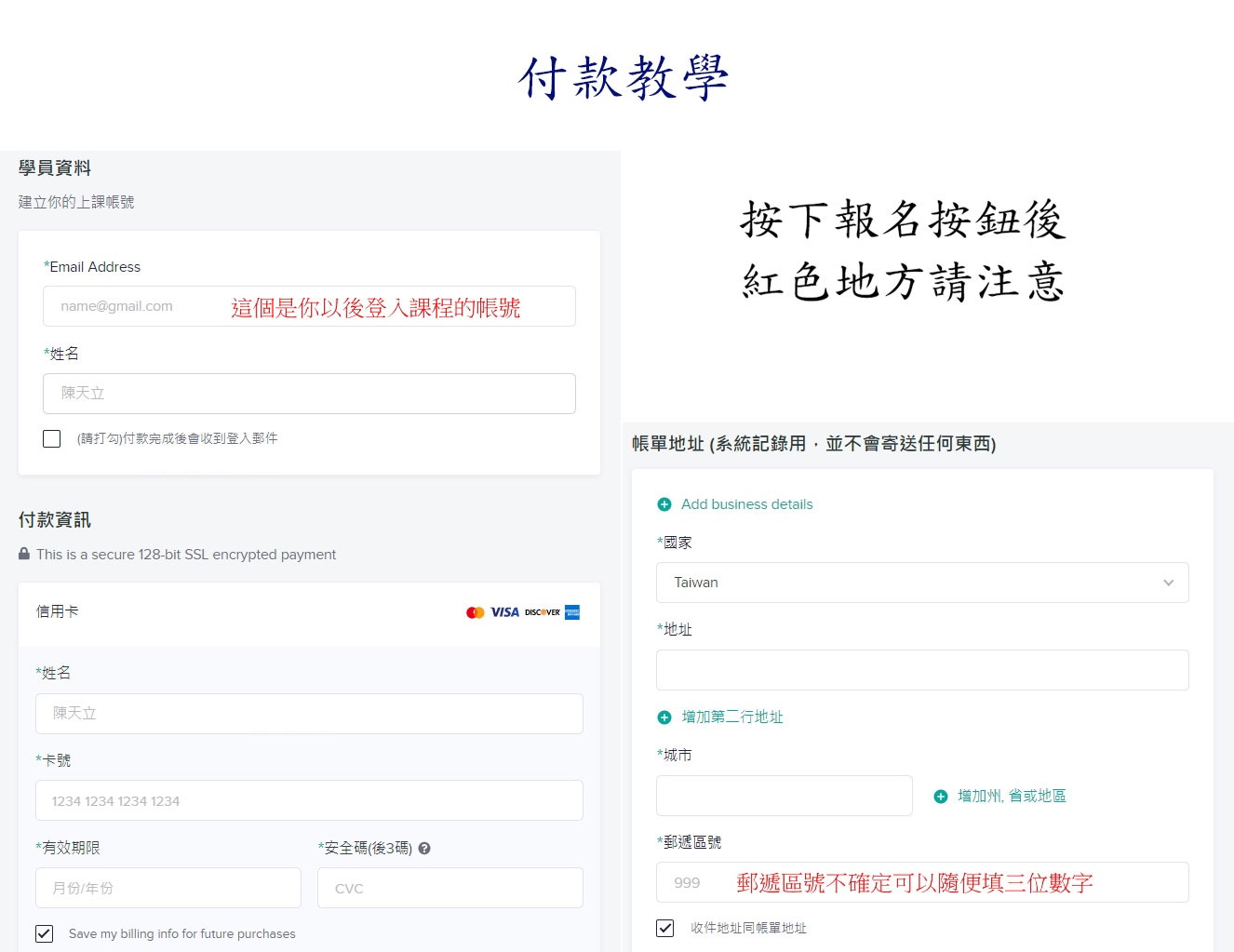Screen dimensions: 1234x952
Task: Click the 安全碼 help question-mark icon
Action: pos(424,848)
